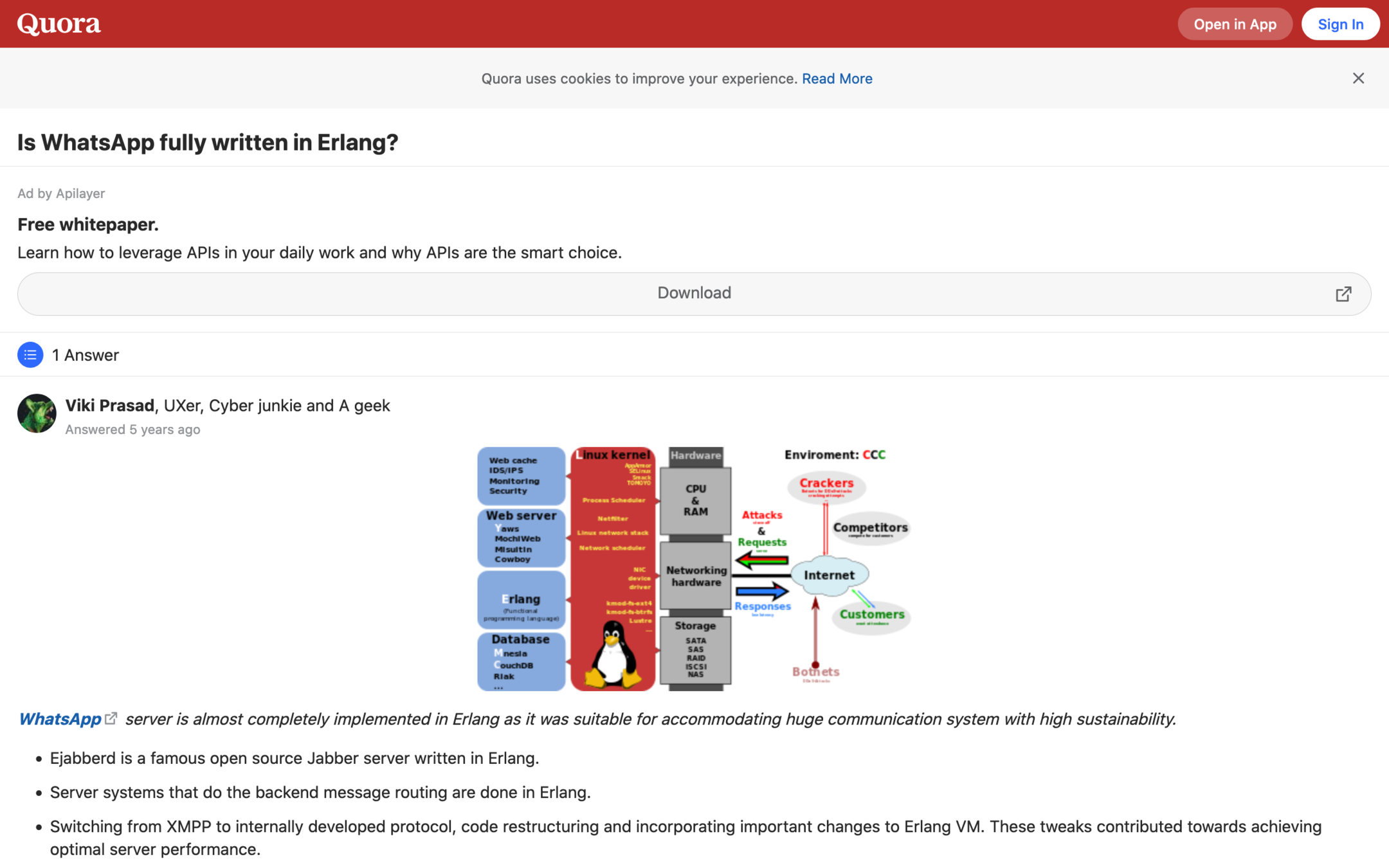Open Viki Prasad's profile avatar
This screenshot has width=1389, height=868.
point(37,413)
